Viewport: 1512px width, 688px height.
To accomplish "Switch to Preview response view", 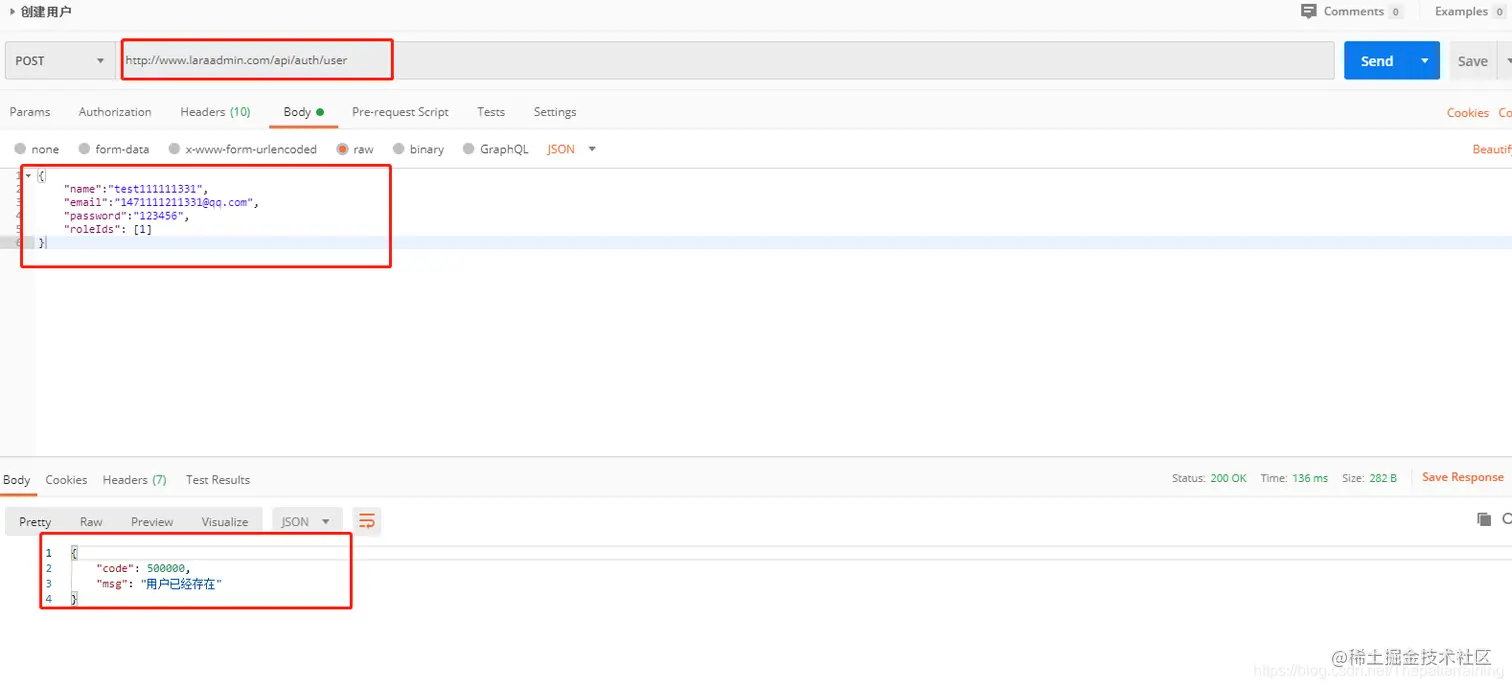I will click(152, 522).
